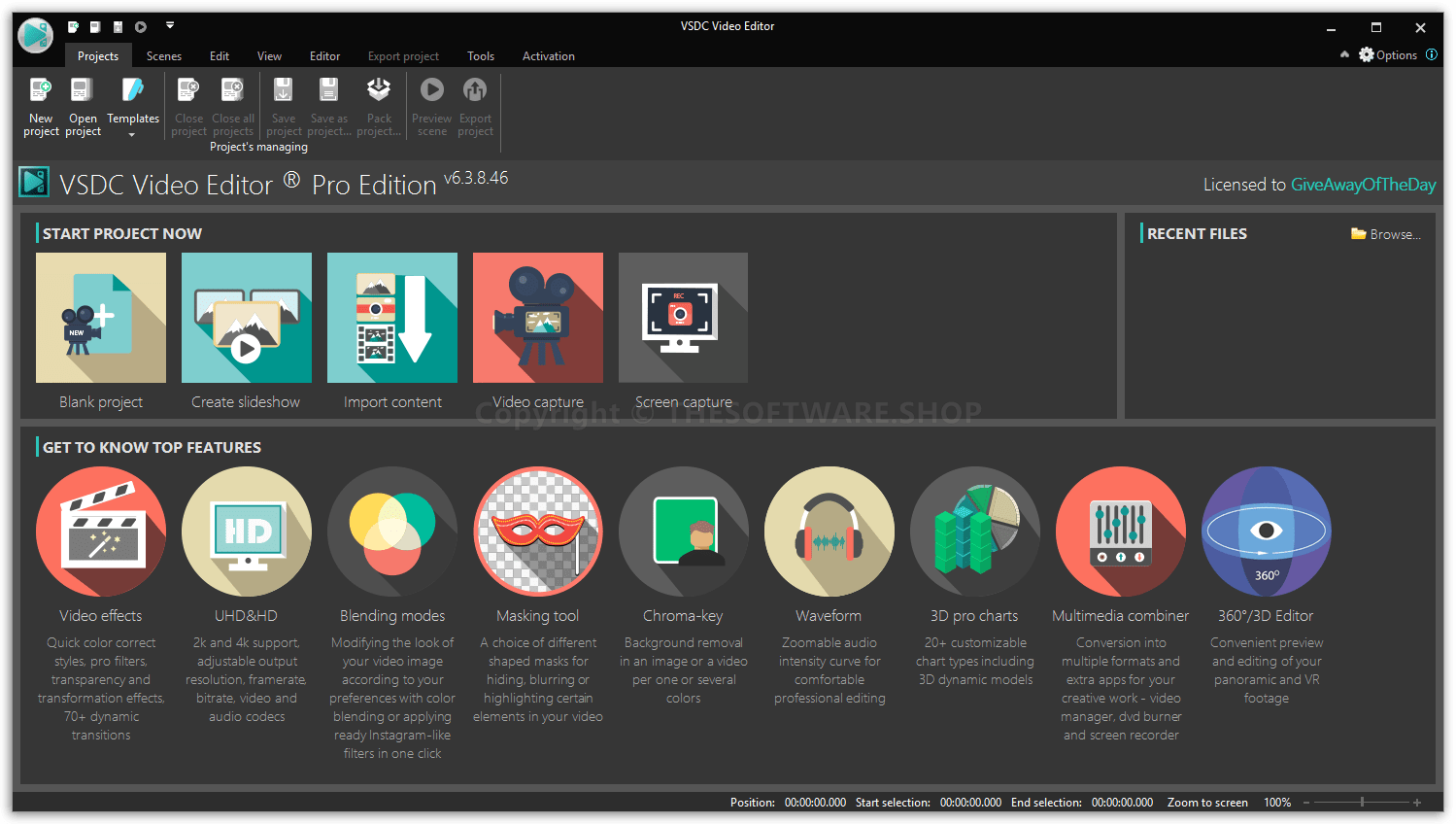This screenshot has height=824, width=1456.
Task: Click the zoom out minus button
Action: pos(1306,803)
